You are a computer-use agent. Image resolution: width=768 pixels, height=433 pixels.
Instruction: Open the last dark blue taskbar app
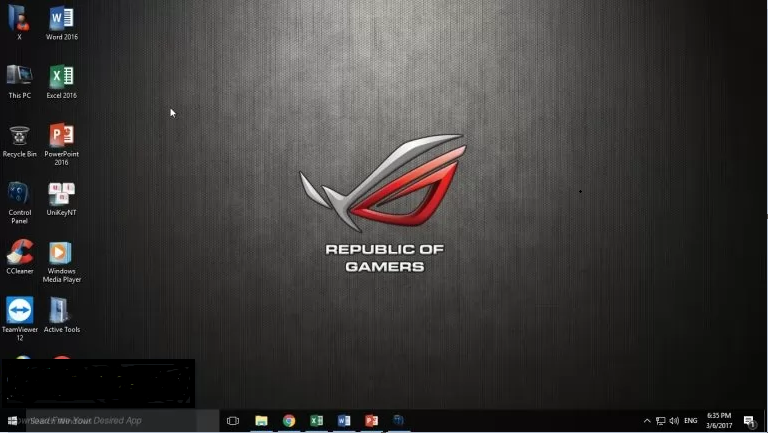tap(398, 420)
